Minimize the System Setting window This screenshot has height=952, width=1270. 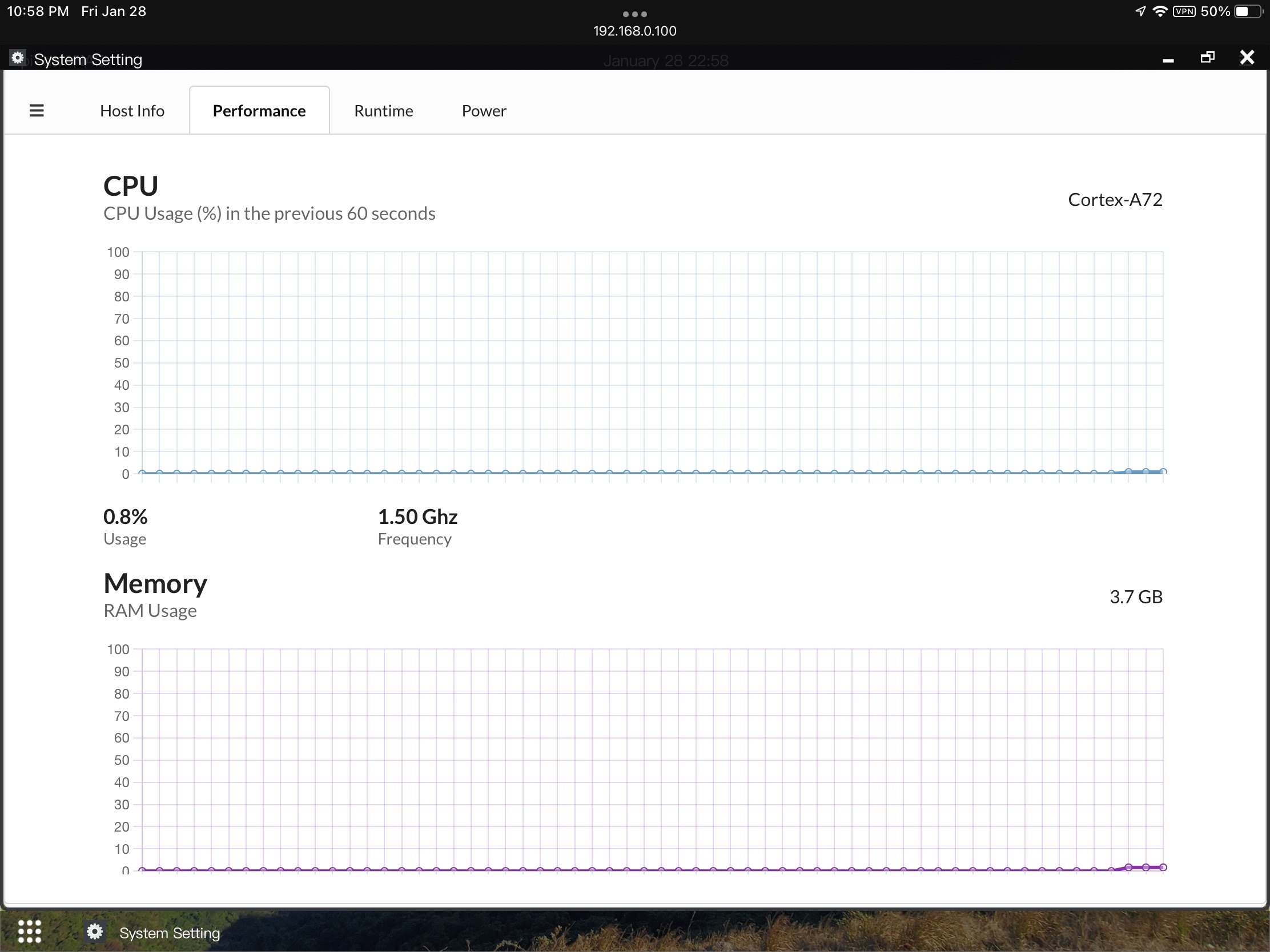pyautogui.click(x=1168, y=59)
